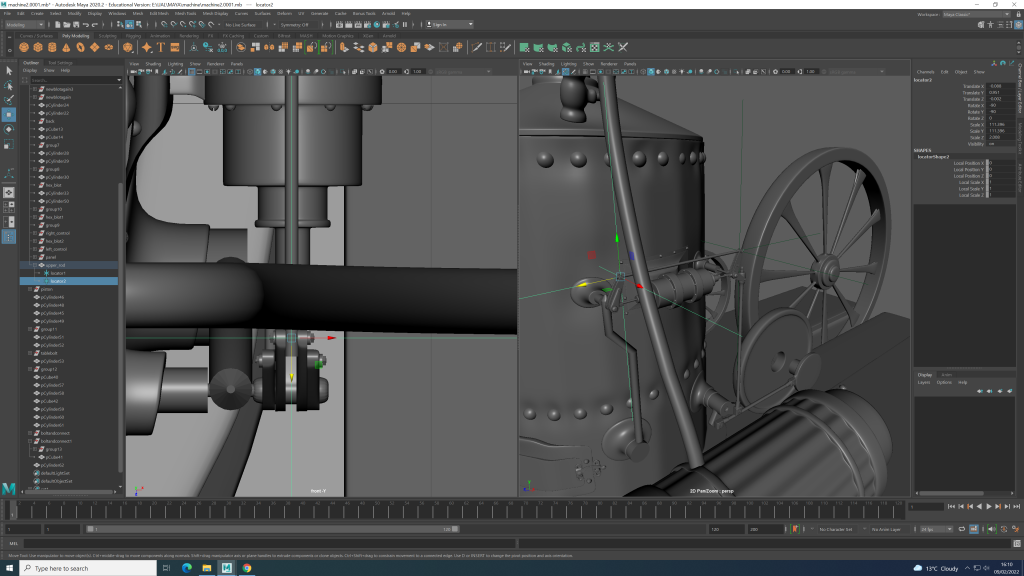
Task: Toggle the auto keyframe button
Action: [976, 529]
